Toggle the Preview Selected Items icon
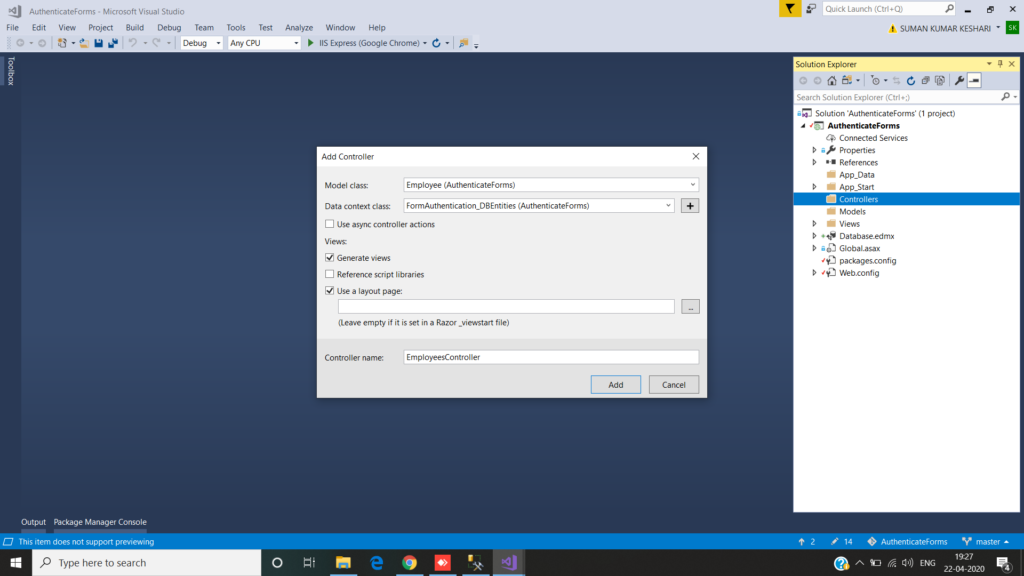The width and height of the screenshot is (1024, 576). click(x=974, y=80)
